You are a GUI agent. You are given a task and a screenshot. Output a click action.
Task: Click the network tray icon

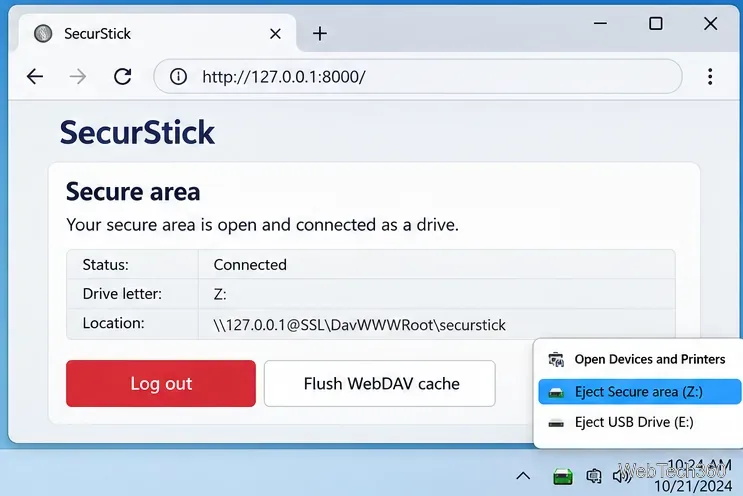594,476
